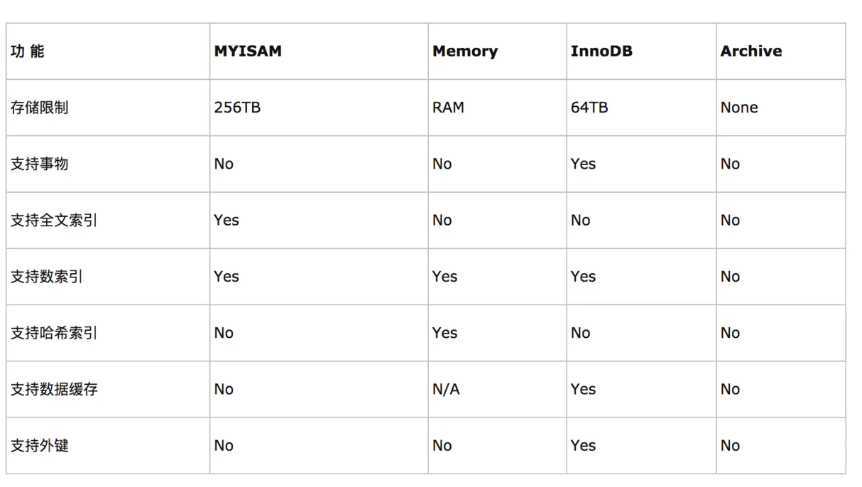The image size is (862, 487).
Task: Click the InnoDB column header
Action: point(601,51)
